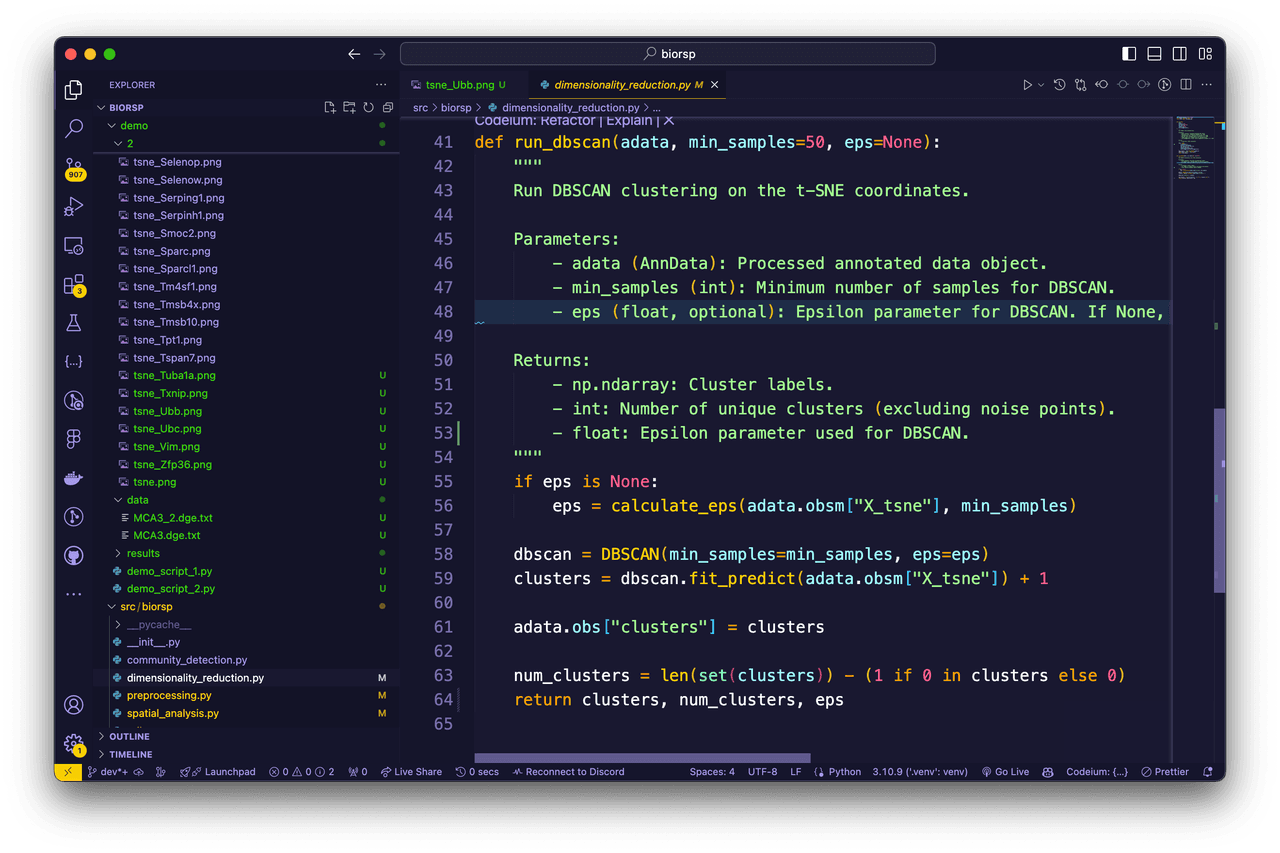Open Source Control view with 907 badge
The height and width of the screenshot is (853, 1280).
click(74, 167)
